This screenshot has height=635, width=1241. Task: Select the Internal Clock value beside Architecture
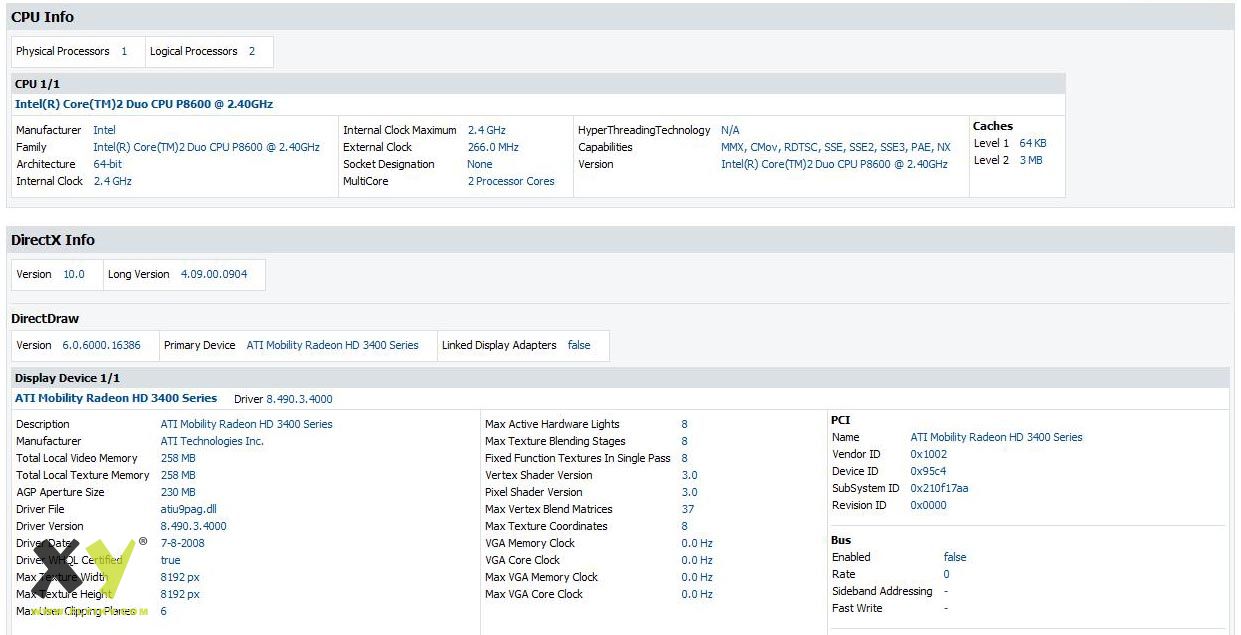112,181
